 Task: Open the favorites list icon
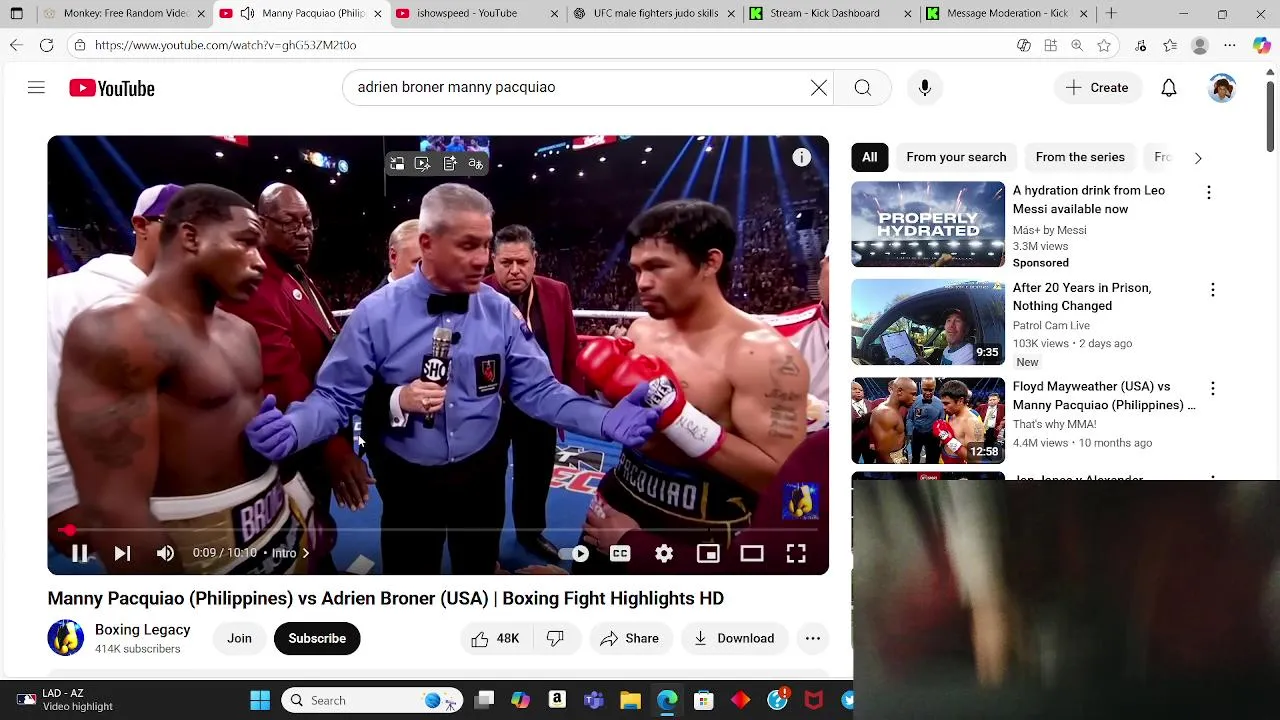1171,45
